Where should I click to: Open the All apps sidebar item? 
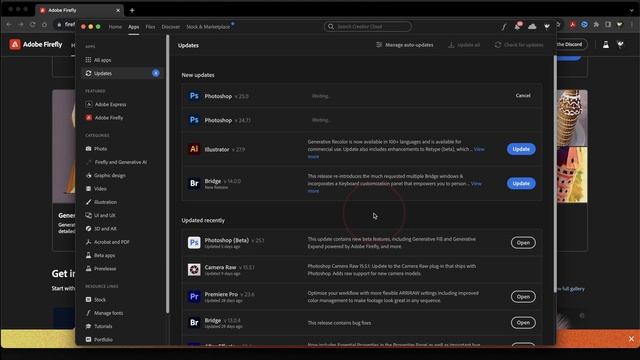102,60
